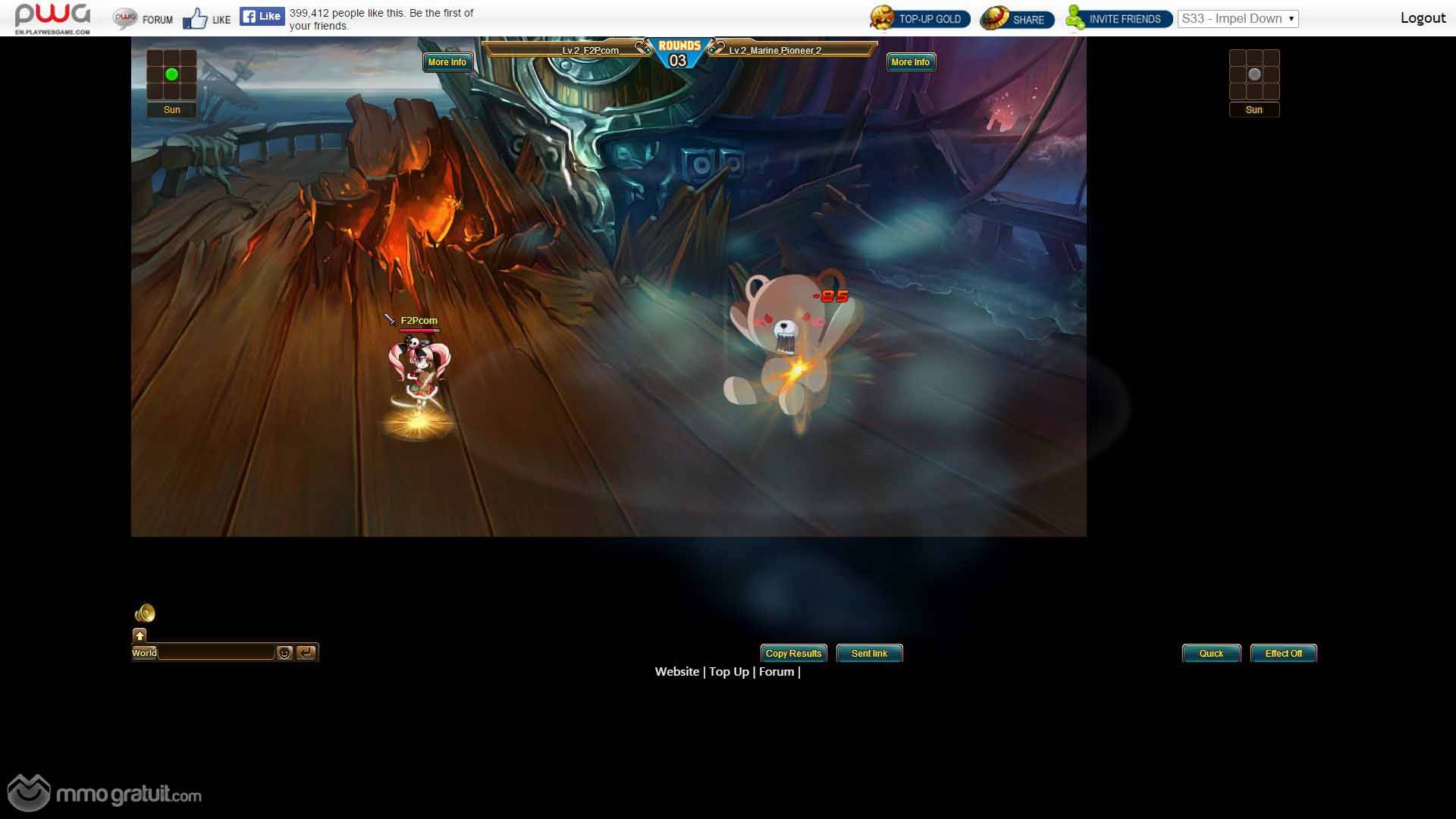
Task: Click the Sent link button
Action: (869, 654)
